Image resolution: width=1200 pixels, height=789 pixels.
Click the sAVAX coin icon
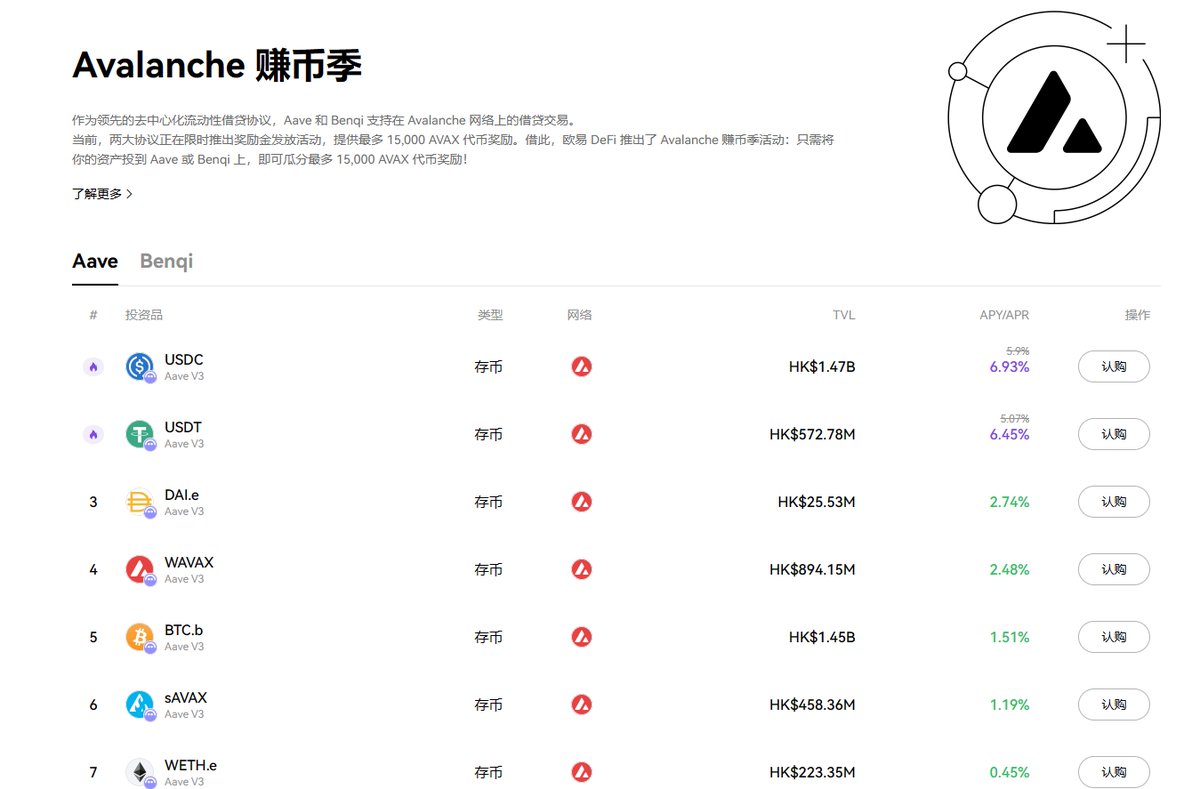(x=139, y=705)
